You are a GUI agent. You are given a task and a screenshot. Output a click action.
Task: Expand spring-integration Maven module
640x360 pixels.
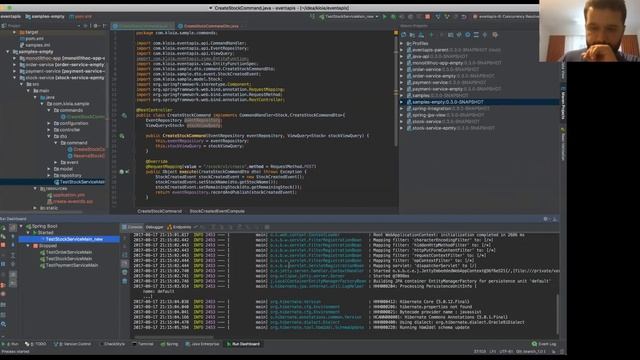(402, 109)
